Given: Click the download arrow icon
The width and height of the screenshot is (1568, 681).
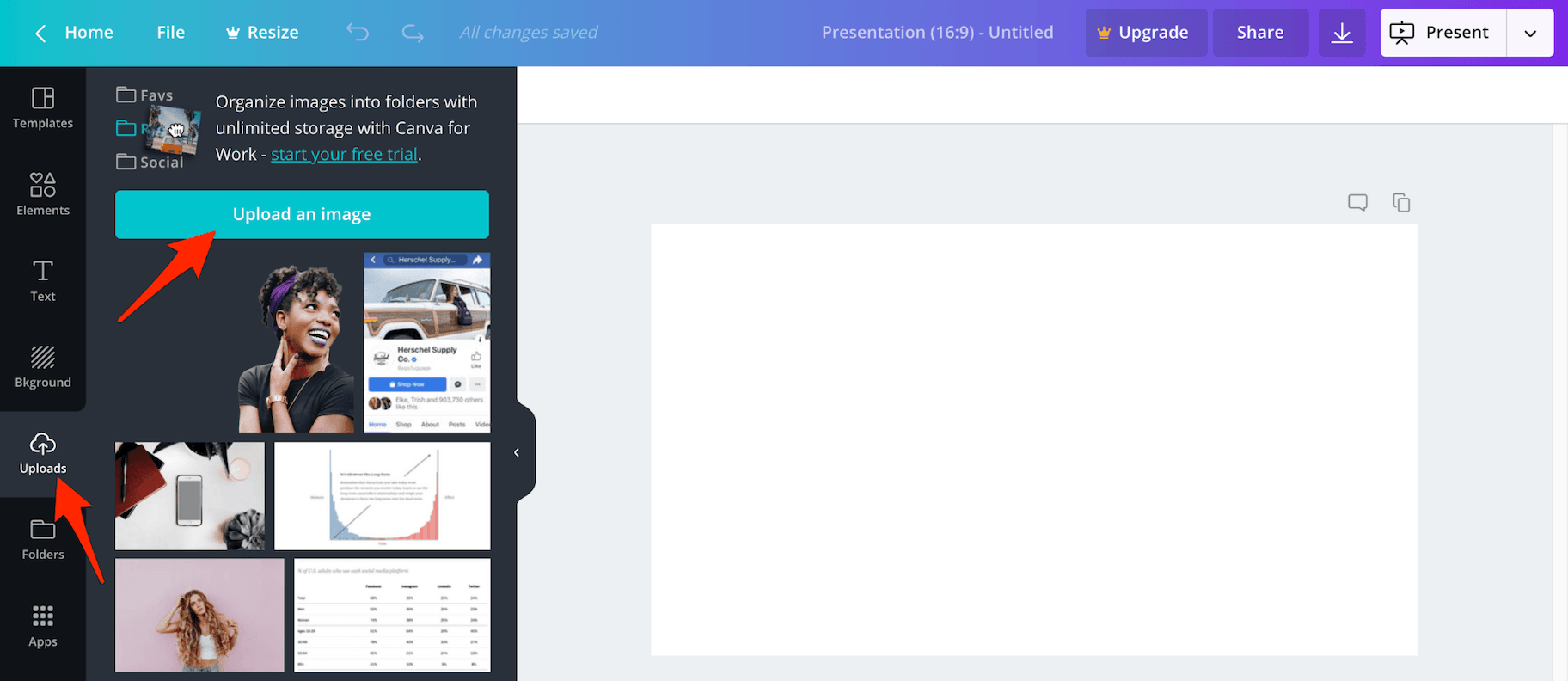Looking at the screenshot, I should (x=1341, y=33).
